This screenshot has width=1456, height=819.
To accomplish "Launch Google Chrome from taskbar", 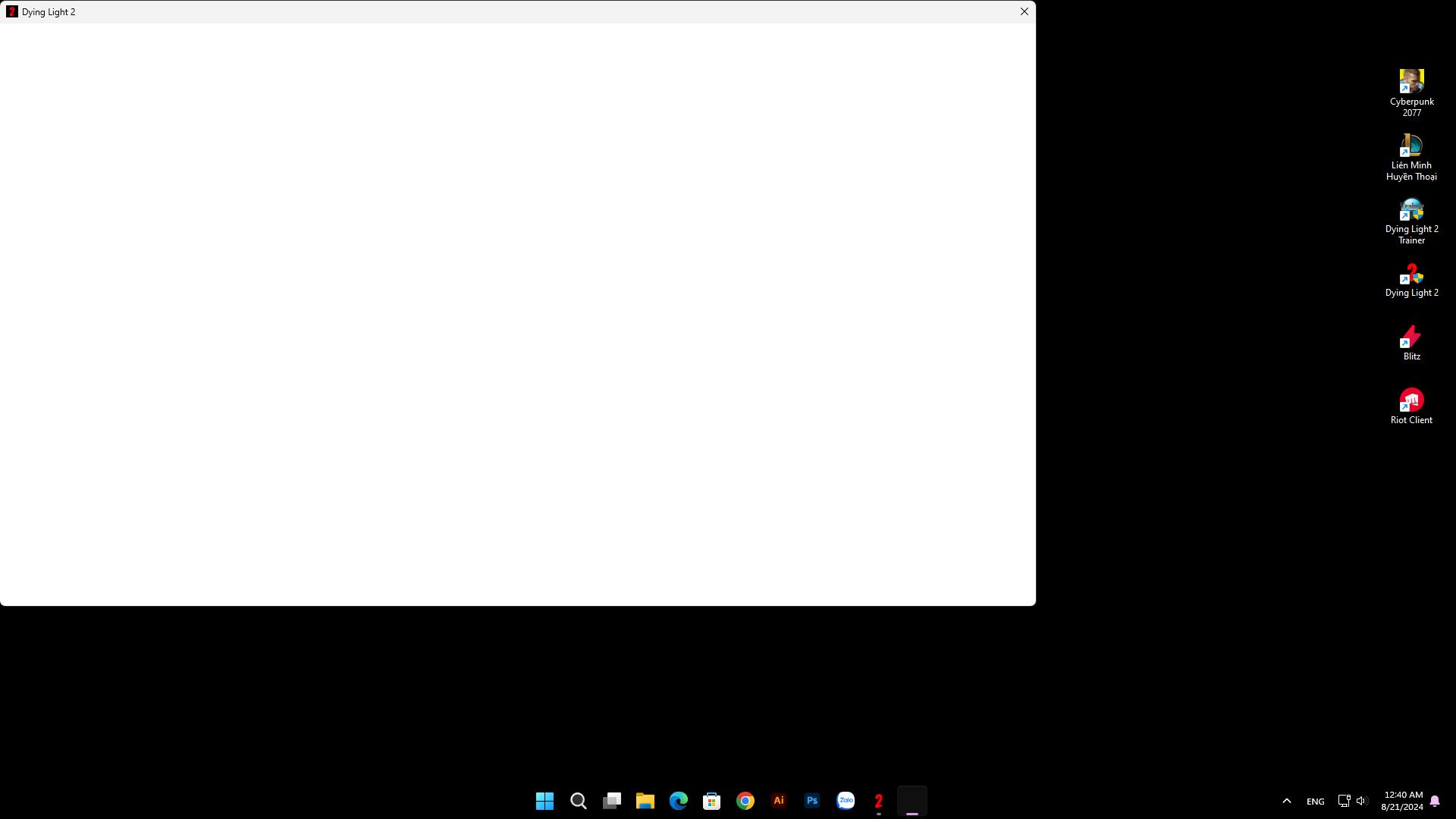I will coord(745,801).
